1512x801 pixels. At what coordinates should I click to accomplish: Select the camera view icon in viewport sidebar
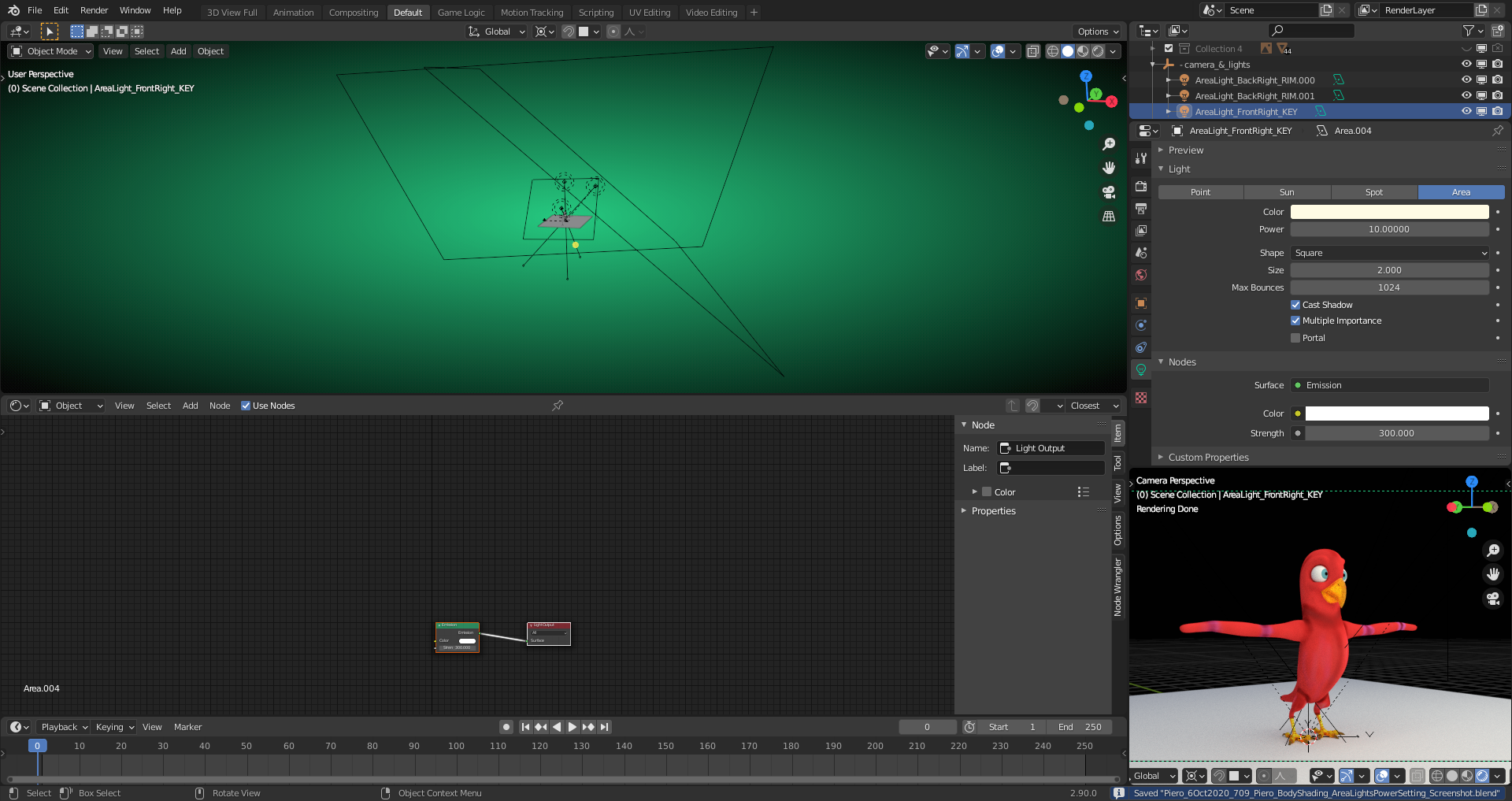point(1108,192)
